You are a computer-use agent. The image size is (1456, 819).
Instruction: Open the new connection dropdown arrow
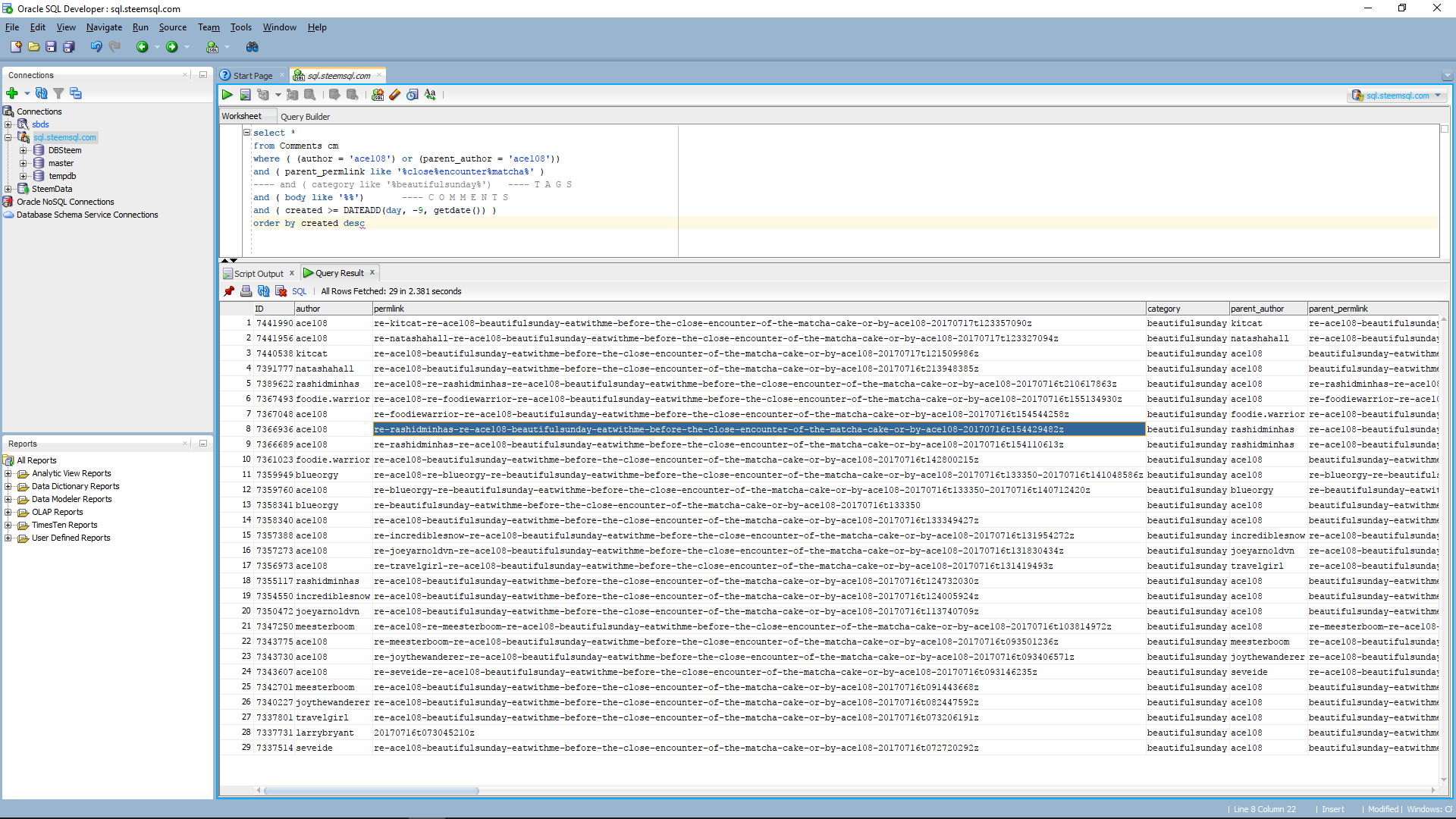pyautogui.click(x=27, y=93)
